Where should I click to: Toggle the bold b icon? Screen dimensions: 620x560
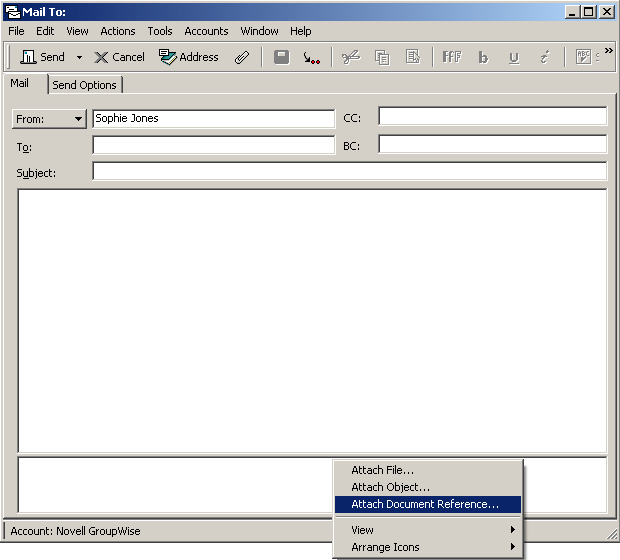pos(483,58)
